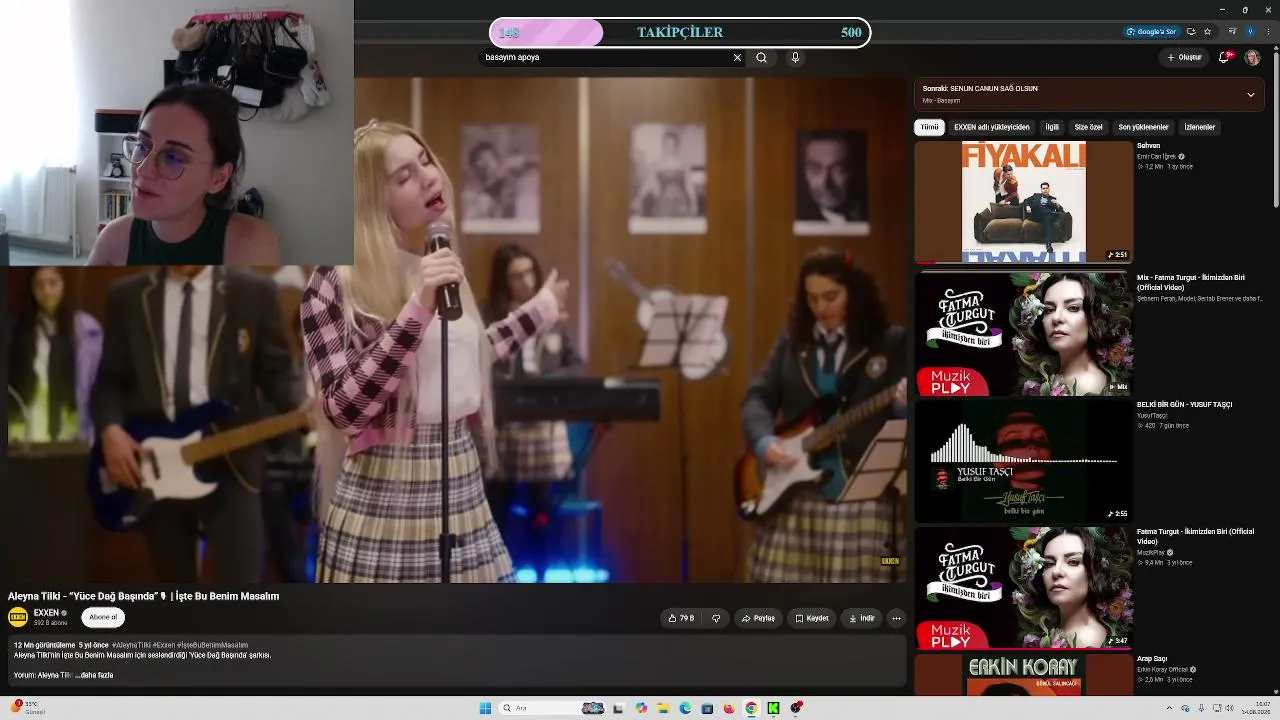This screenshot has height=720, width=1280.
Task: Click the Oluştur create button
Action: coord(1185,58)
